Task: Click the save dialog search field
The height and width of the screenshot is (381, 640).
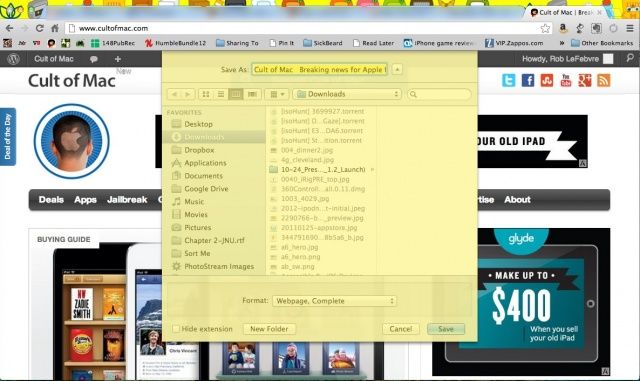Action: [x=439, y=94]
